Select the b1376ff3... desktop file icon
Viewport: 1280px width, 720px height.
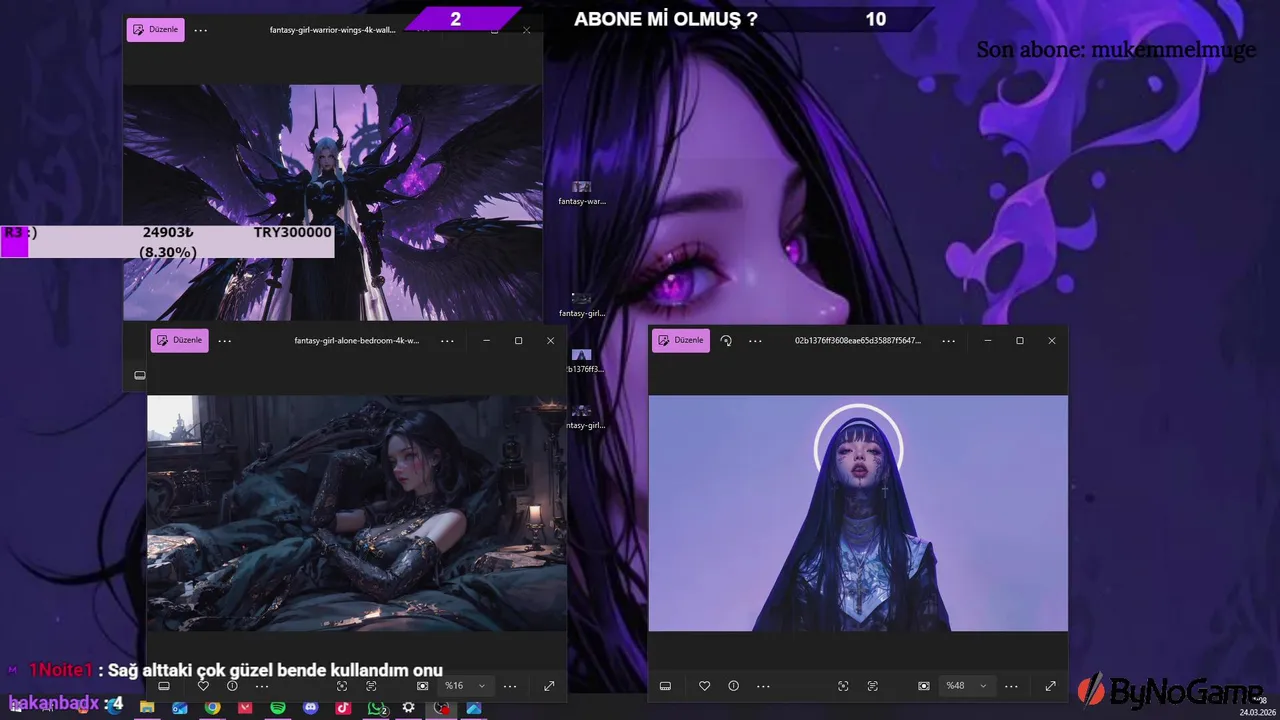coord(583,361)
